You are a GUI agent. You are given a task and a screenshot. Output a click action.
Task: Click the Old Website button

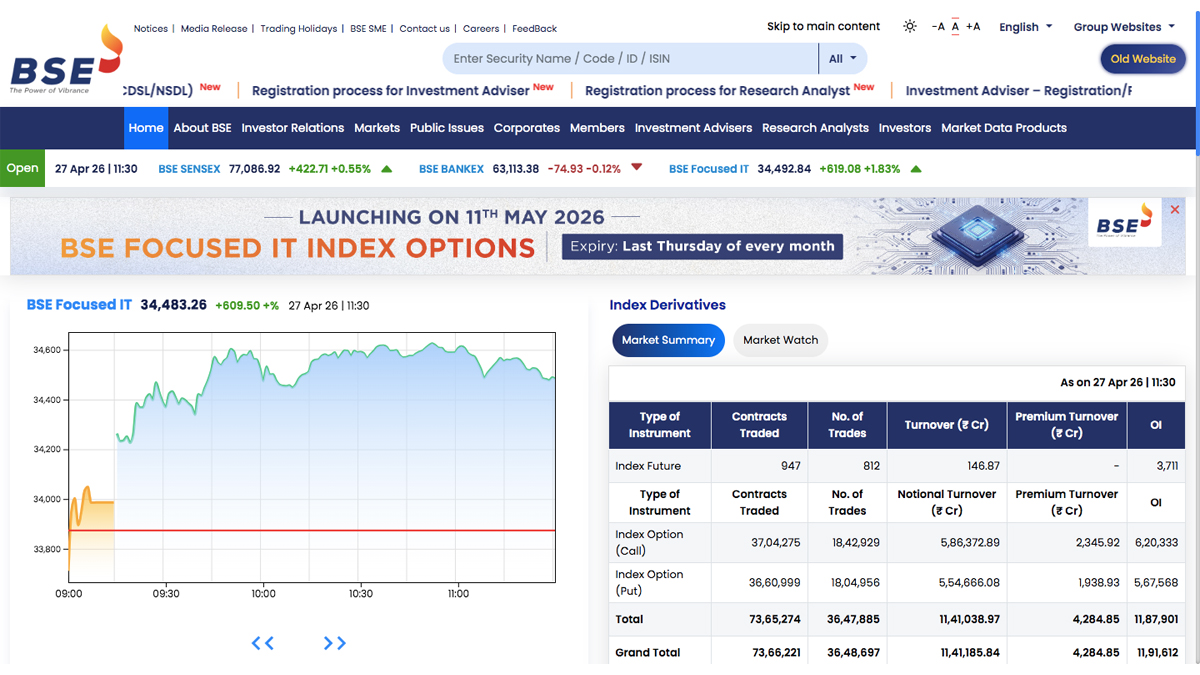[x=1142, y=59]
